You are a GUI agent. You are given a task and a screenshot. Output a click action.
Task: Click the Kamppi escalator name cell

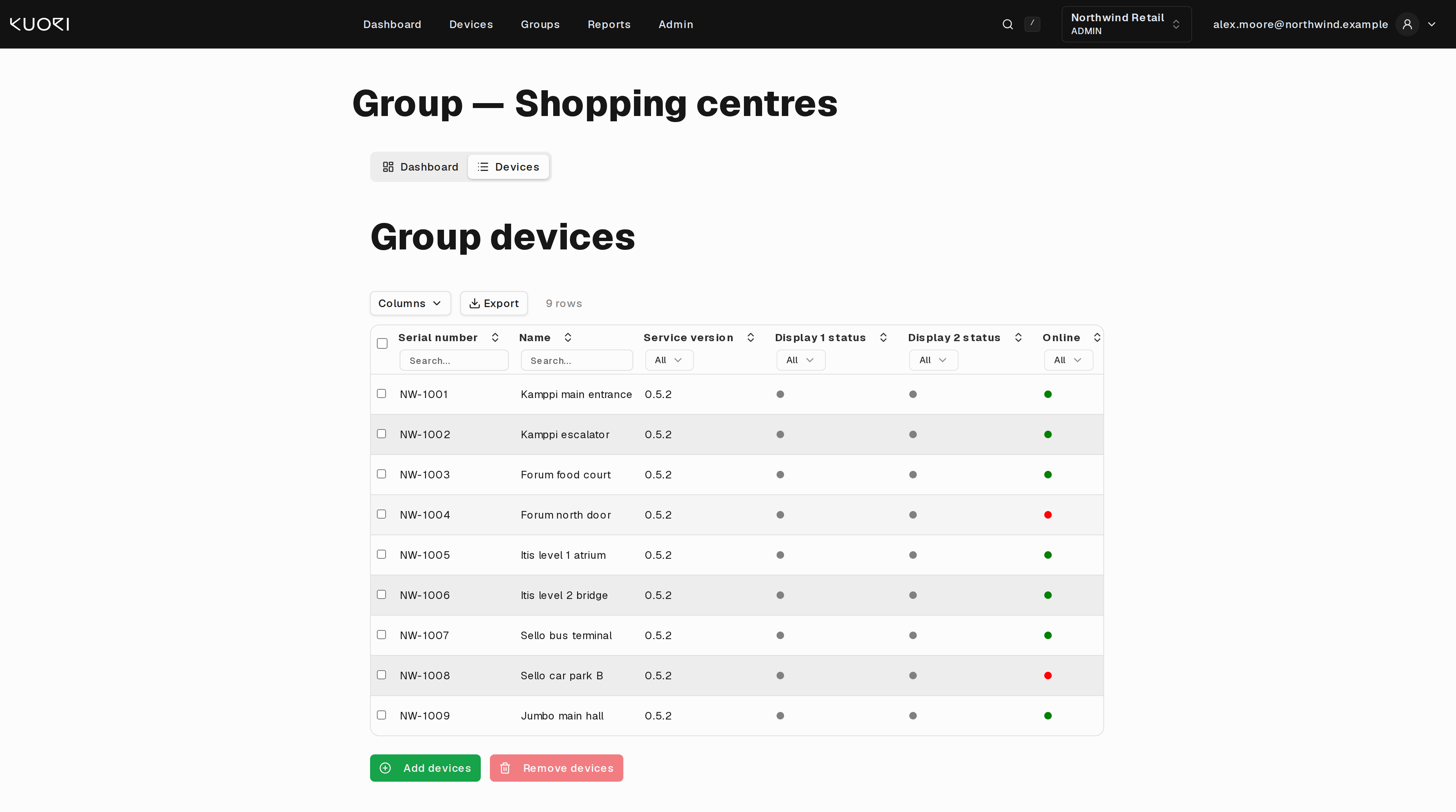pyautogui.click(x=565, y=434)
